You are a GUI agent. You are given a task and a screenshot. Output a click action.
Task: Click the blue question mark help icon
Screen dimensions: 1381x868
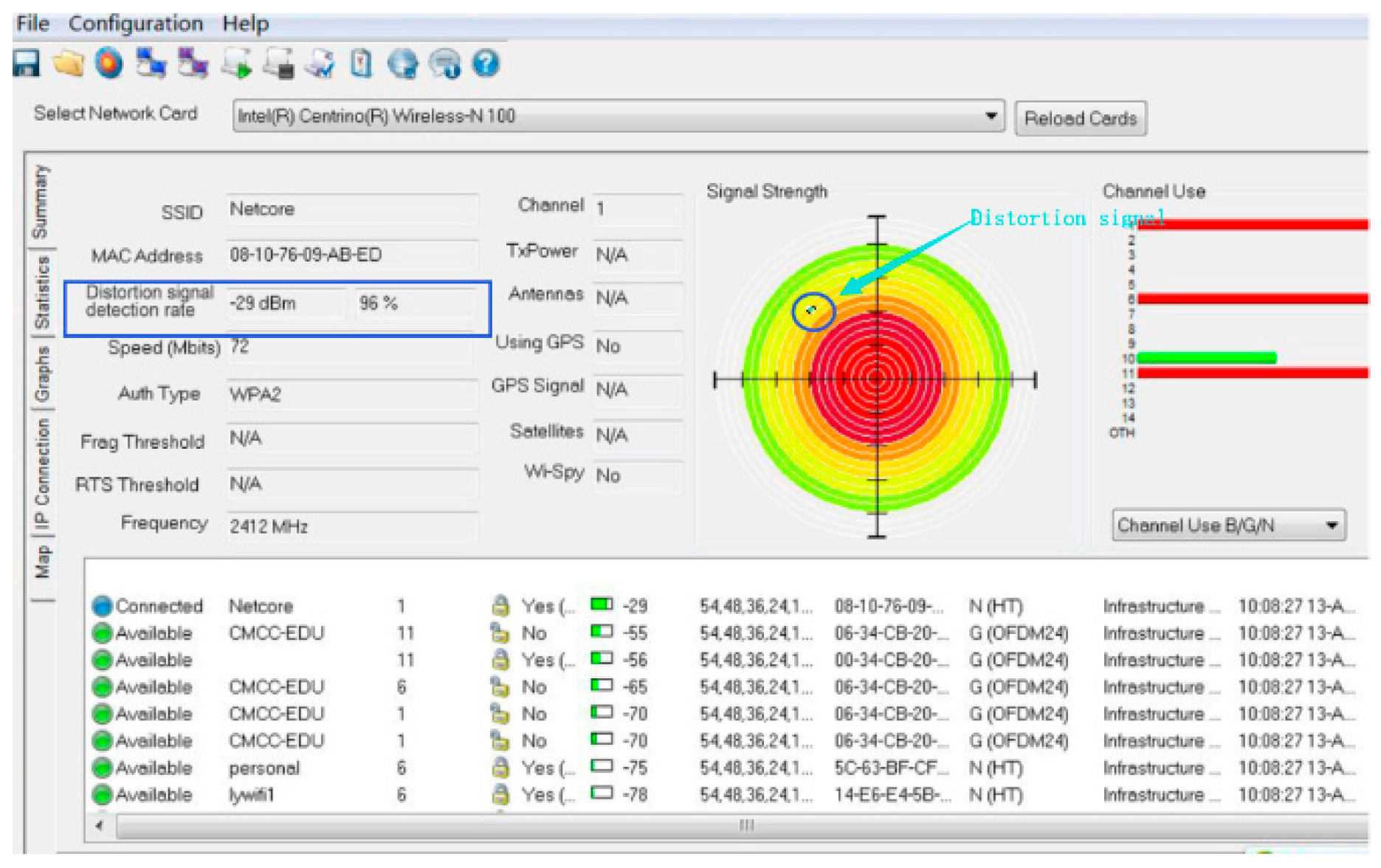coord(486,63)
